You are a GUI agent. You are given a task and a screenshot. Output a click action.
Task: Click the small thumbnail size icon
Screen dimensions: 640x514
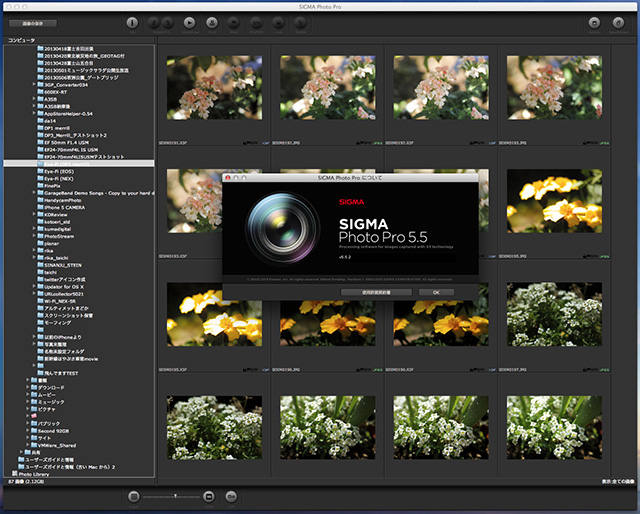tap(133, 496)
